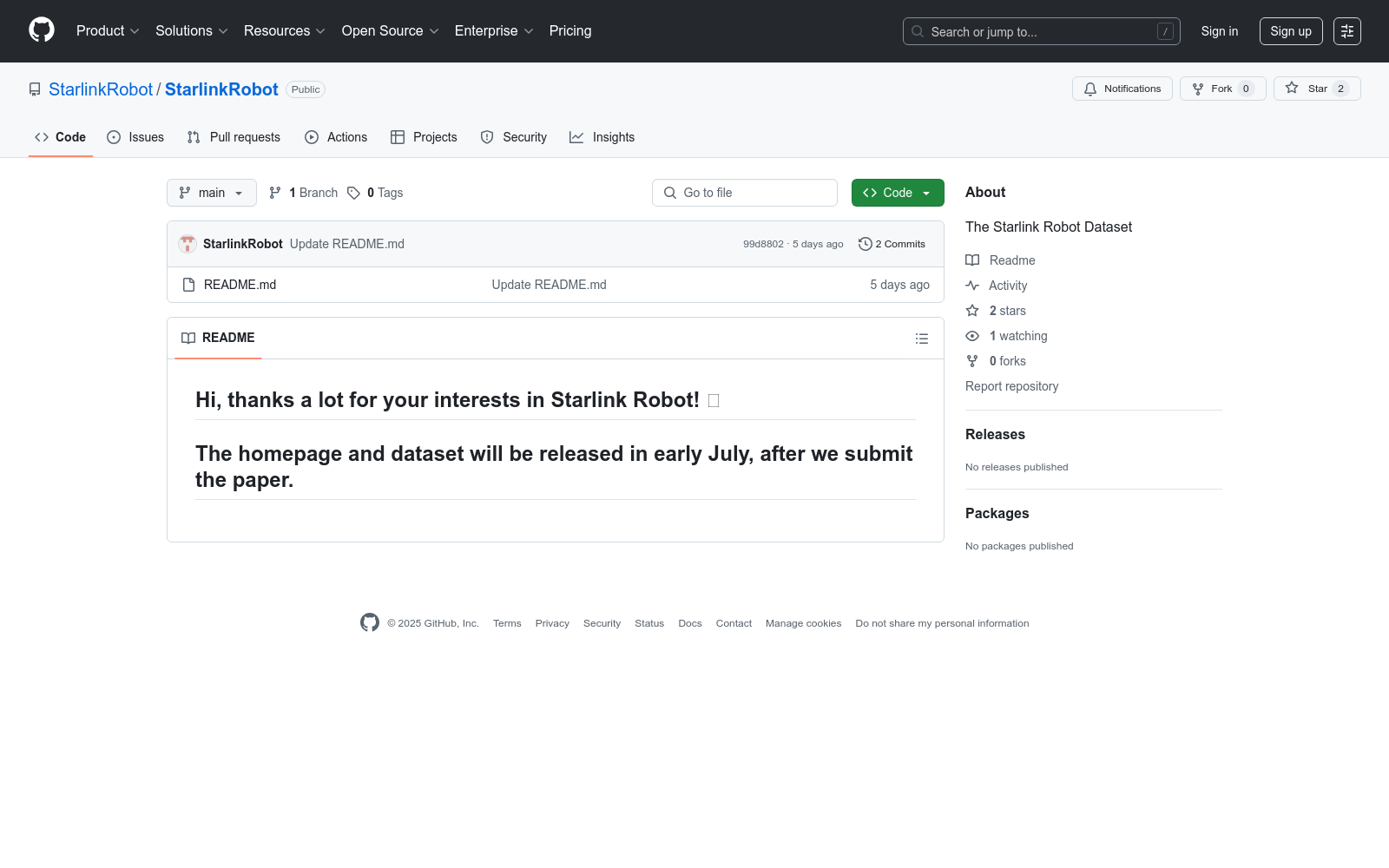The image size is (1389, 868).
Task: Open the footer Security link
Action: click(x=602, y=623)
